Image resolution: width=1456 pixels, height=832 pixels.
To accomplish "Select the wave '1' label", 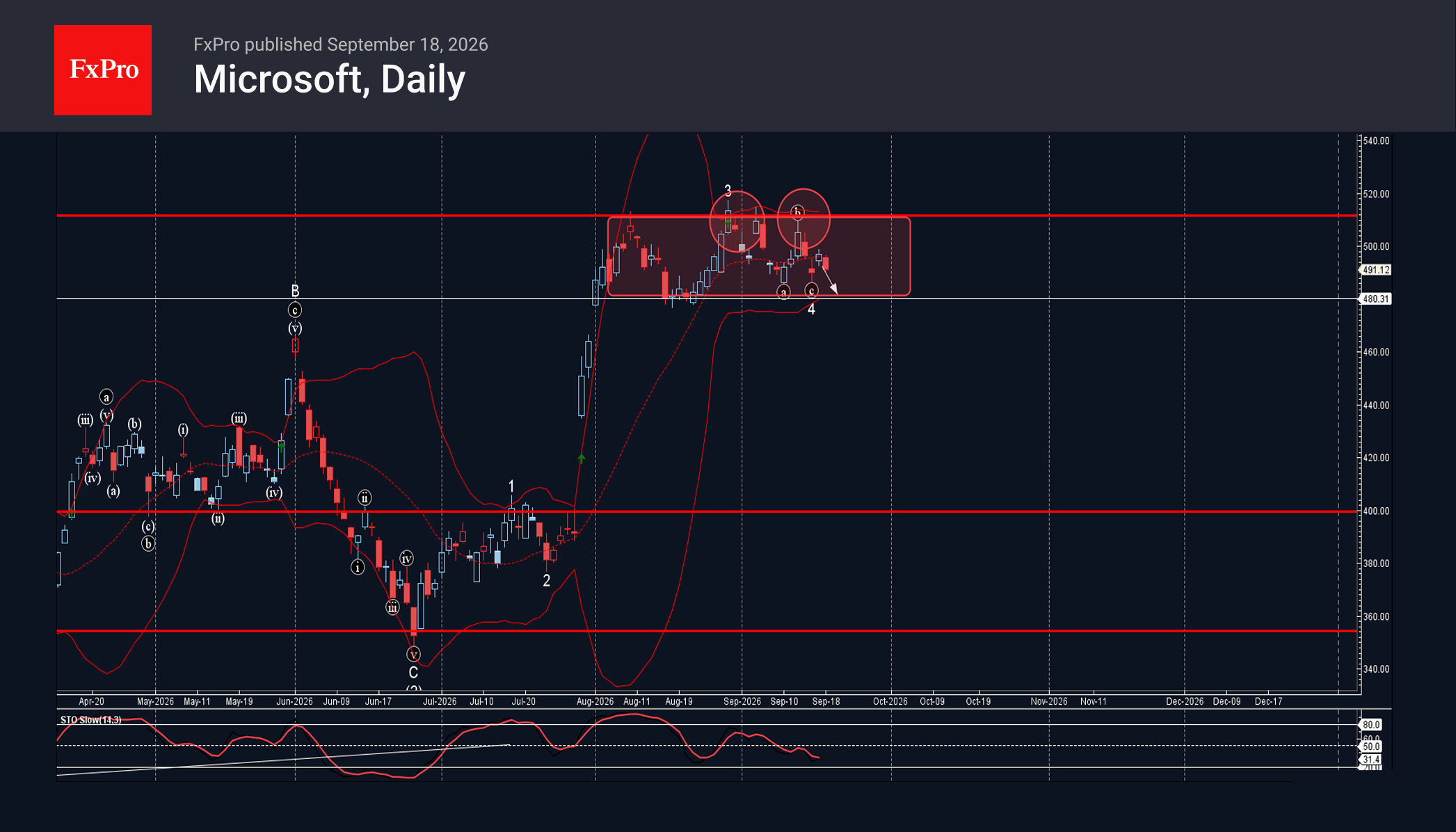I will click(511, 486).
